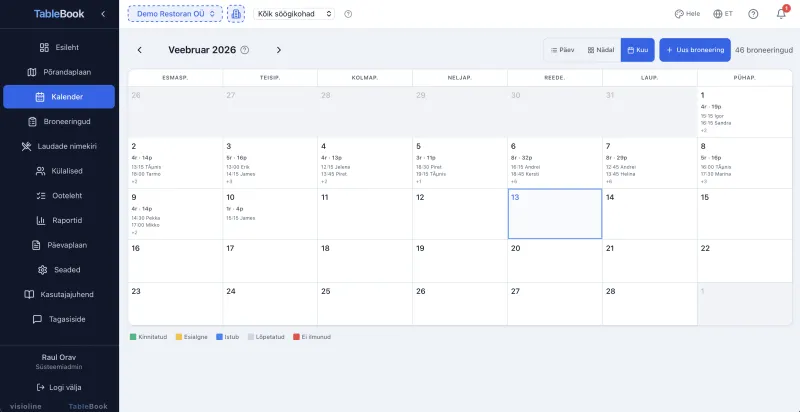The height and width of the screenshot is (412, 800).
Task: Click the TableBook logo
Action: coord(59,14)
